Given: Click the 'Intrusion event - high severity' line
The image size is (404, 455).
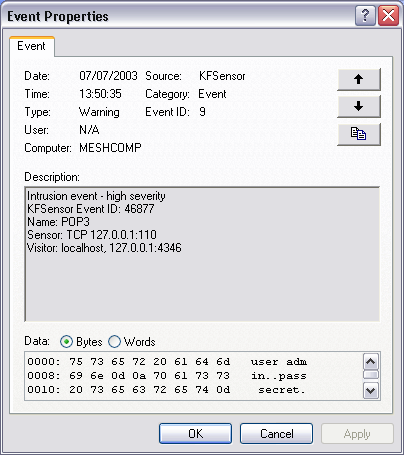Looking at the screenshot, I should coord(96,196).
